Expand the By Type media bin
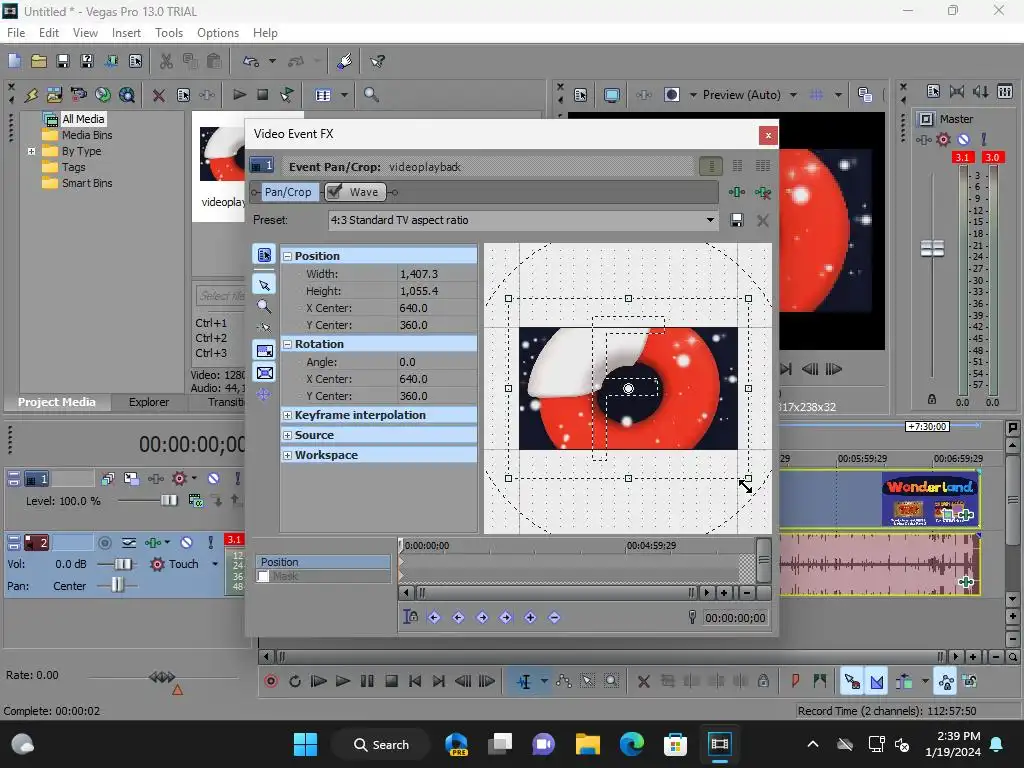1024x768 pixels. pos(31,152)
